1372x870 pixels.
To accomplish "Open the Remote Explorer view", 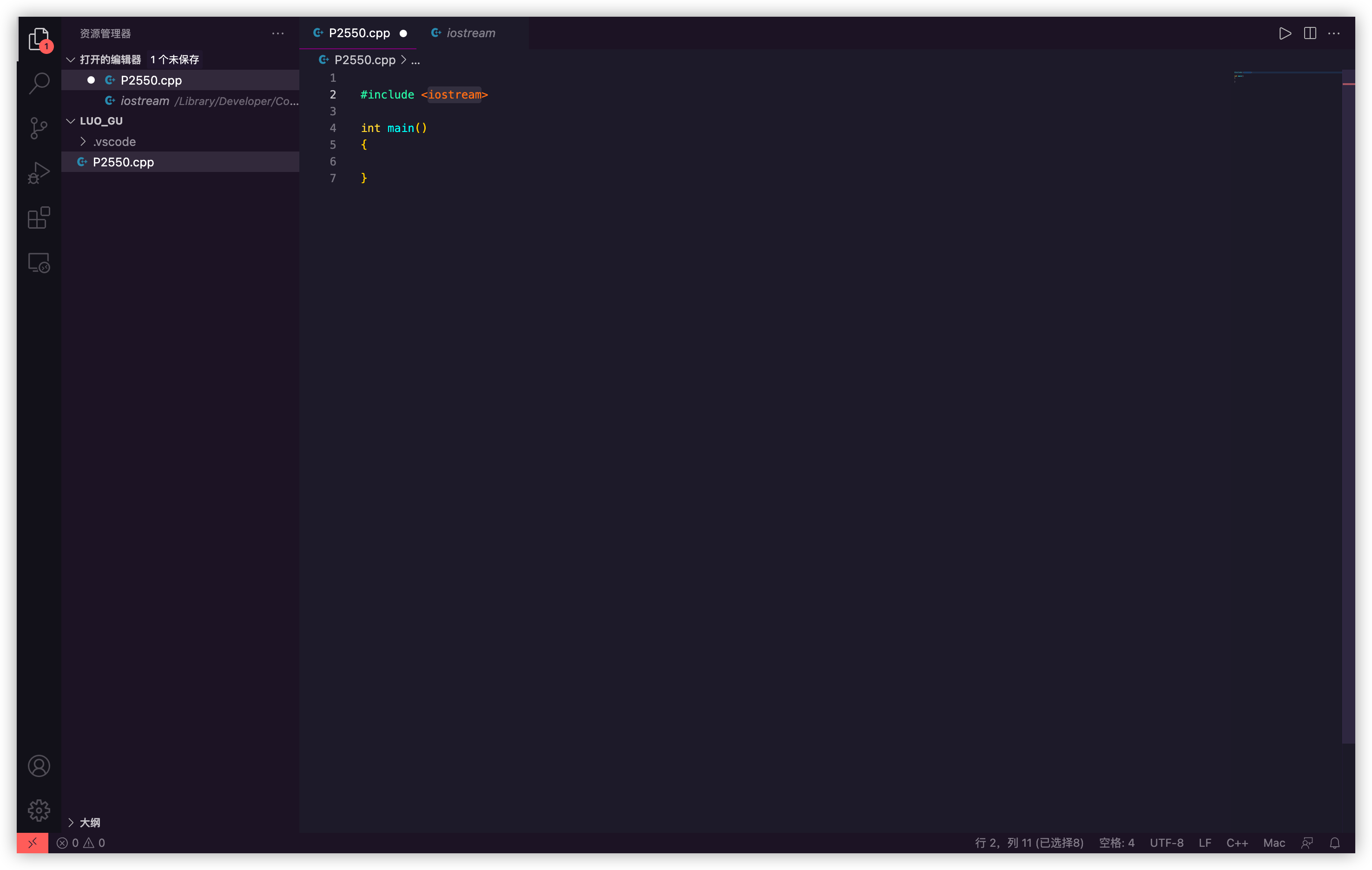I will (39, 263).
